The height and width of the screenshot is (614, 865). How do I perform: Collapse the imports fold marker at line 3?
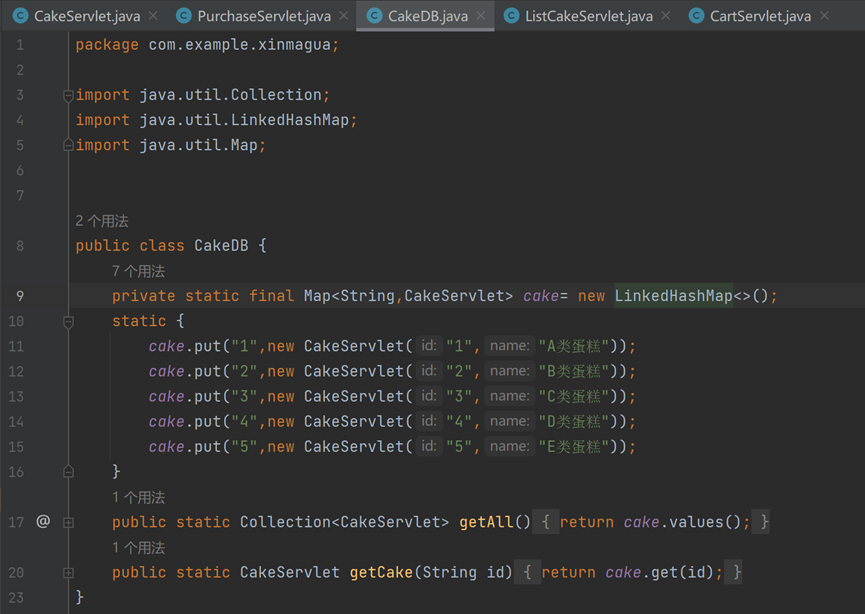tap(68, 96)
